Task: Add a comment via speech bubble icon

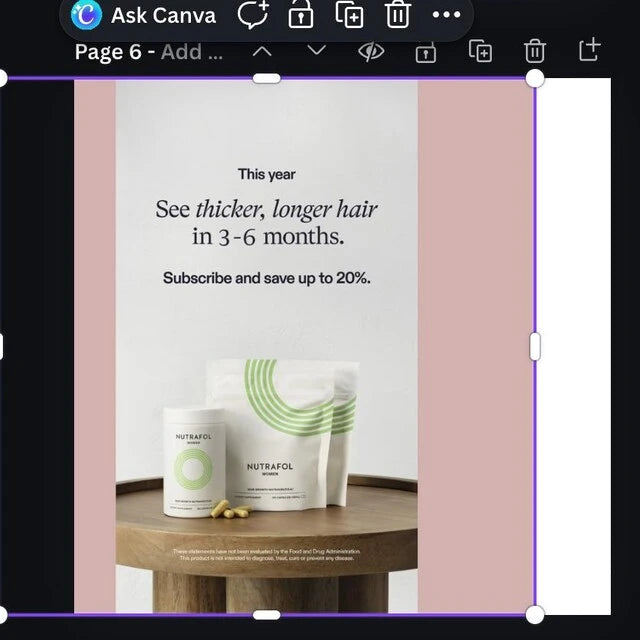Action: click(253, 15)
